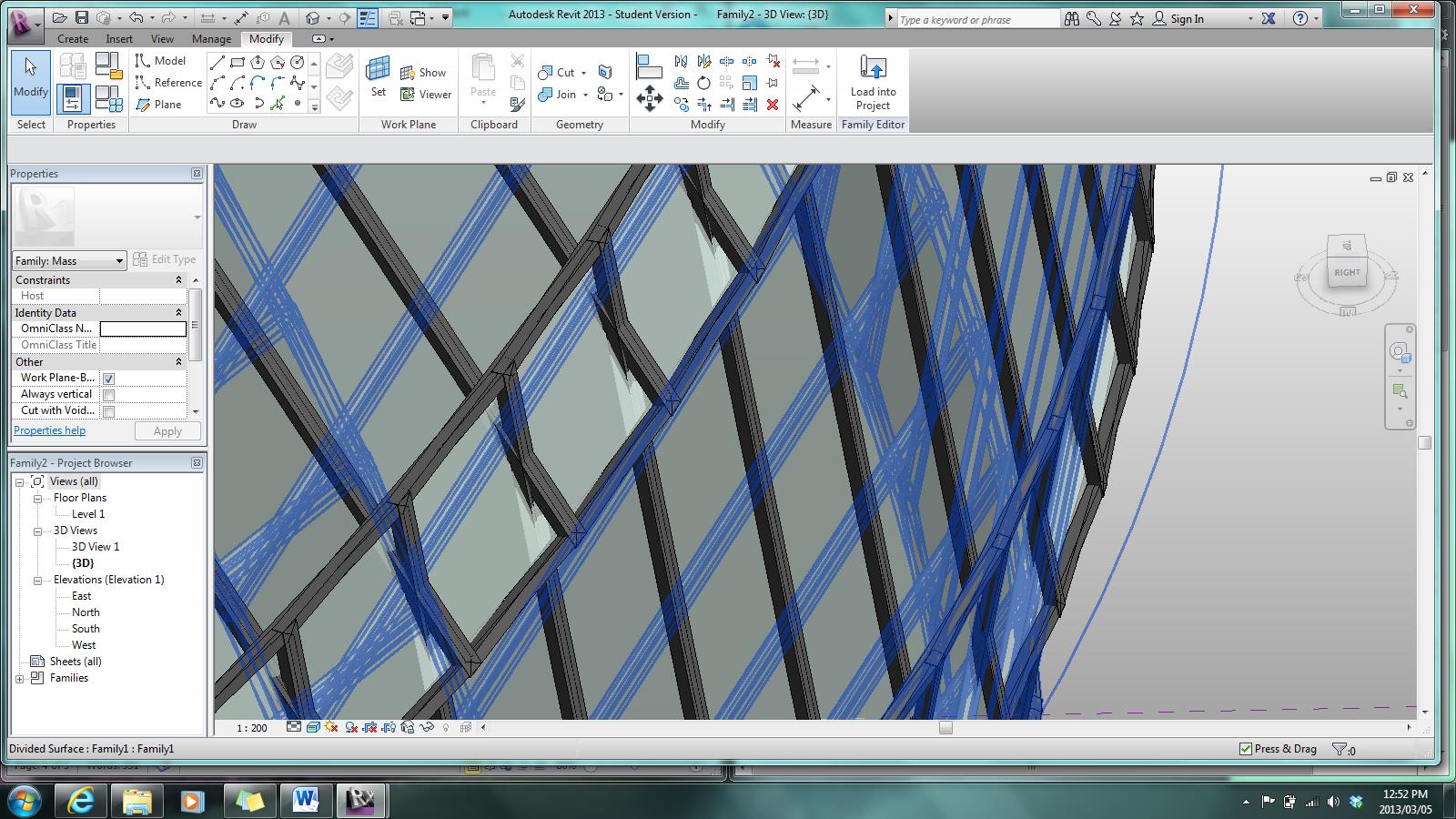Uncheck Press & Drag near the status bar
1456x819 pixels.
point(1247,749)
